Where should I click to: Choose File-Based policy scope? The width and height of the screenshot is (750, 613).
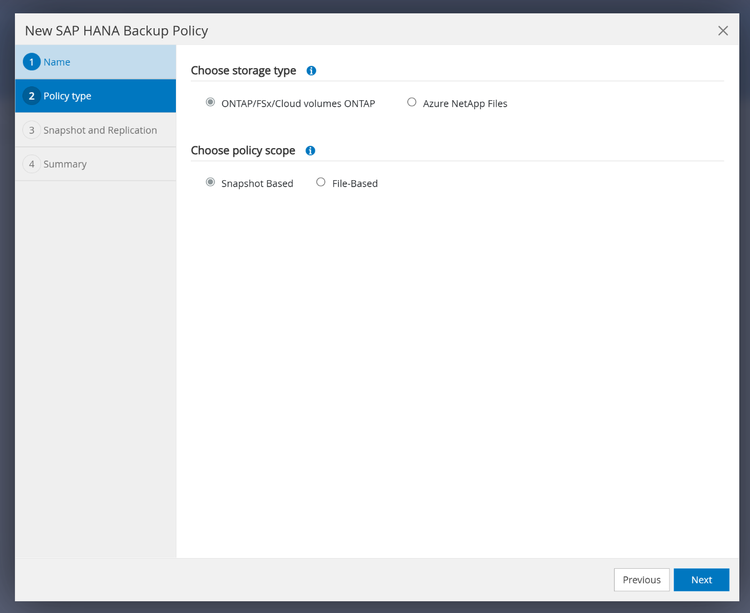(320, 182)
